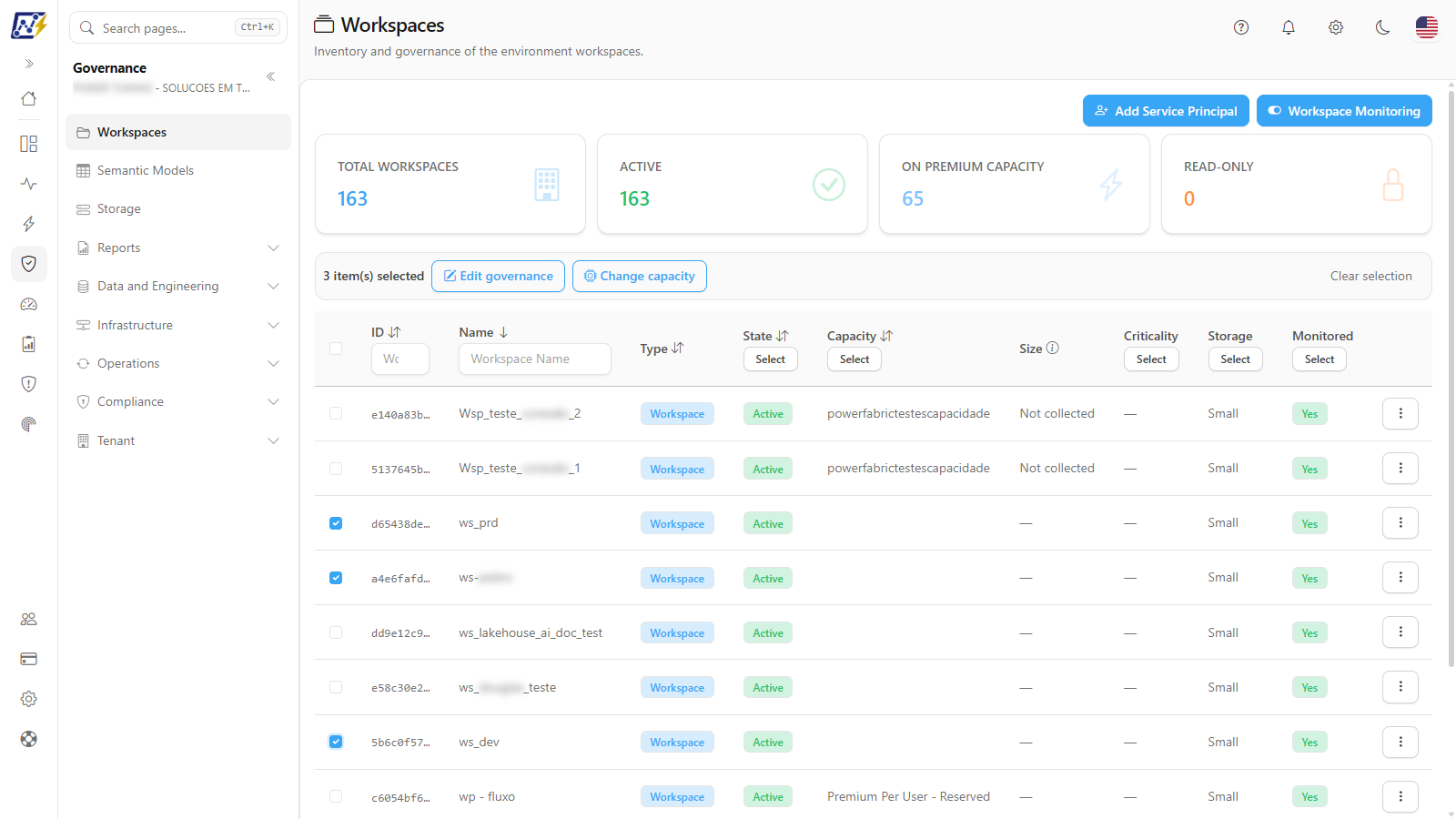Uncheck the checkbox for row a4e6fafd
Image resolution: width=1456 pixels, height=819 pixels.
pyautogui.click(x=336, y=578)
